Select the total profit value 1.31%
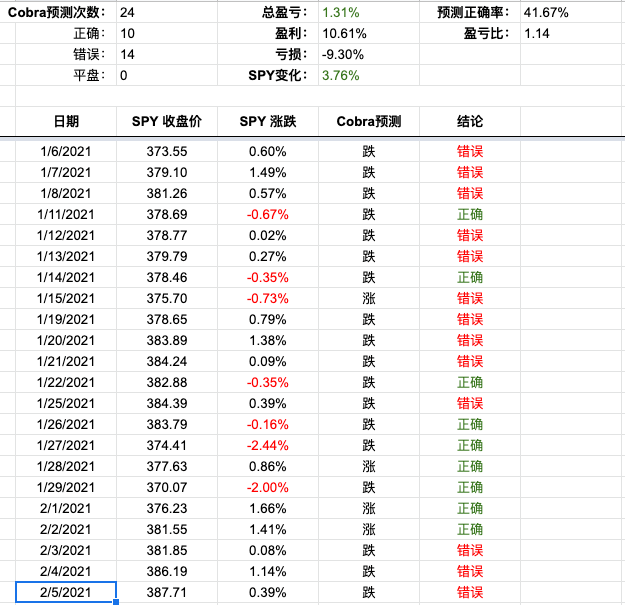This screenshot has width=625, height=605. coord(369,12)
